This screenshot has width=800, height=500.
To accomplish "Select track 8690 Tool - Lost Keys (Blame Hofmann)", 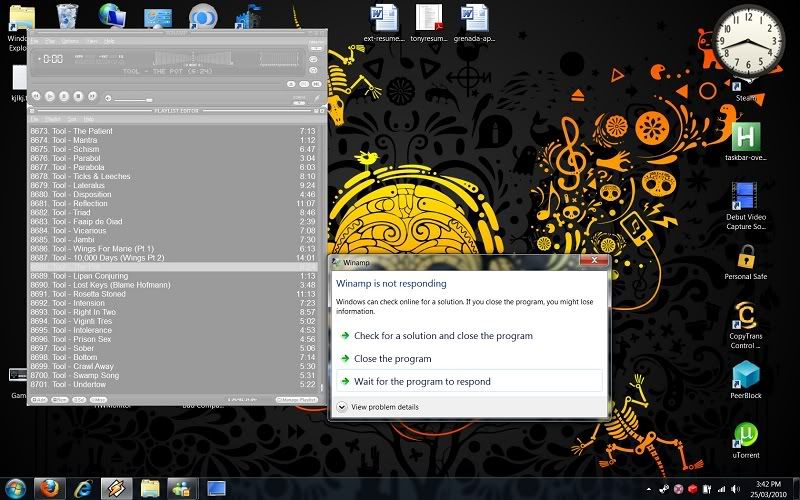I will 173,285.
